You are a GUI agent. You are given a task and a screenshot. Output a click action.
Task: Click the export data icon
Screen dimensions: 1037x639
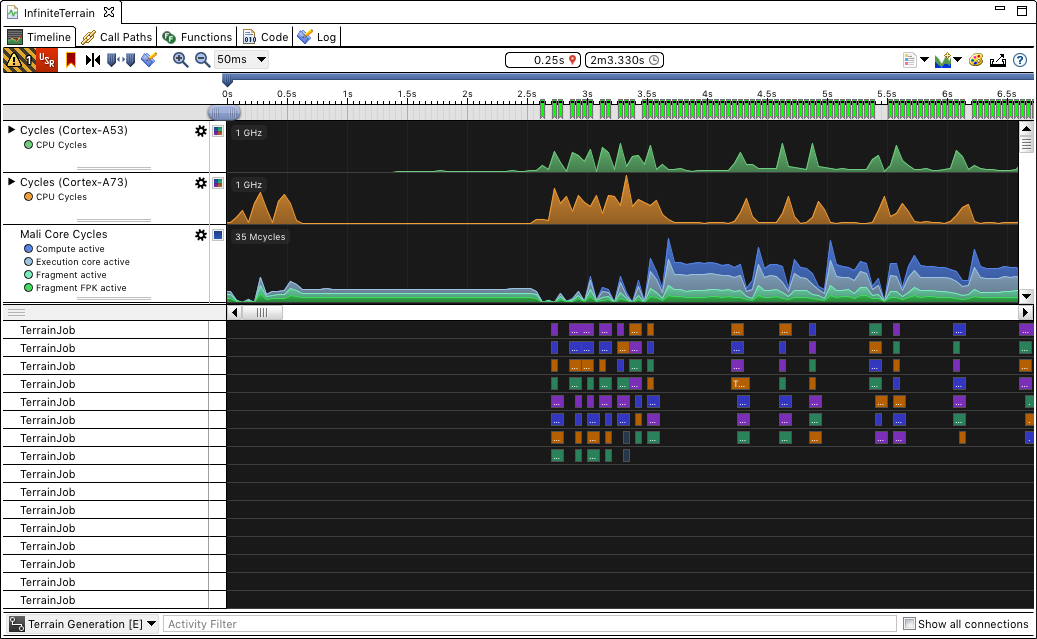[998, 60]
